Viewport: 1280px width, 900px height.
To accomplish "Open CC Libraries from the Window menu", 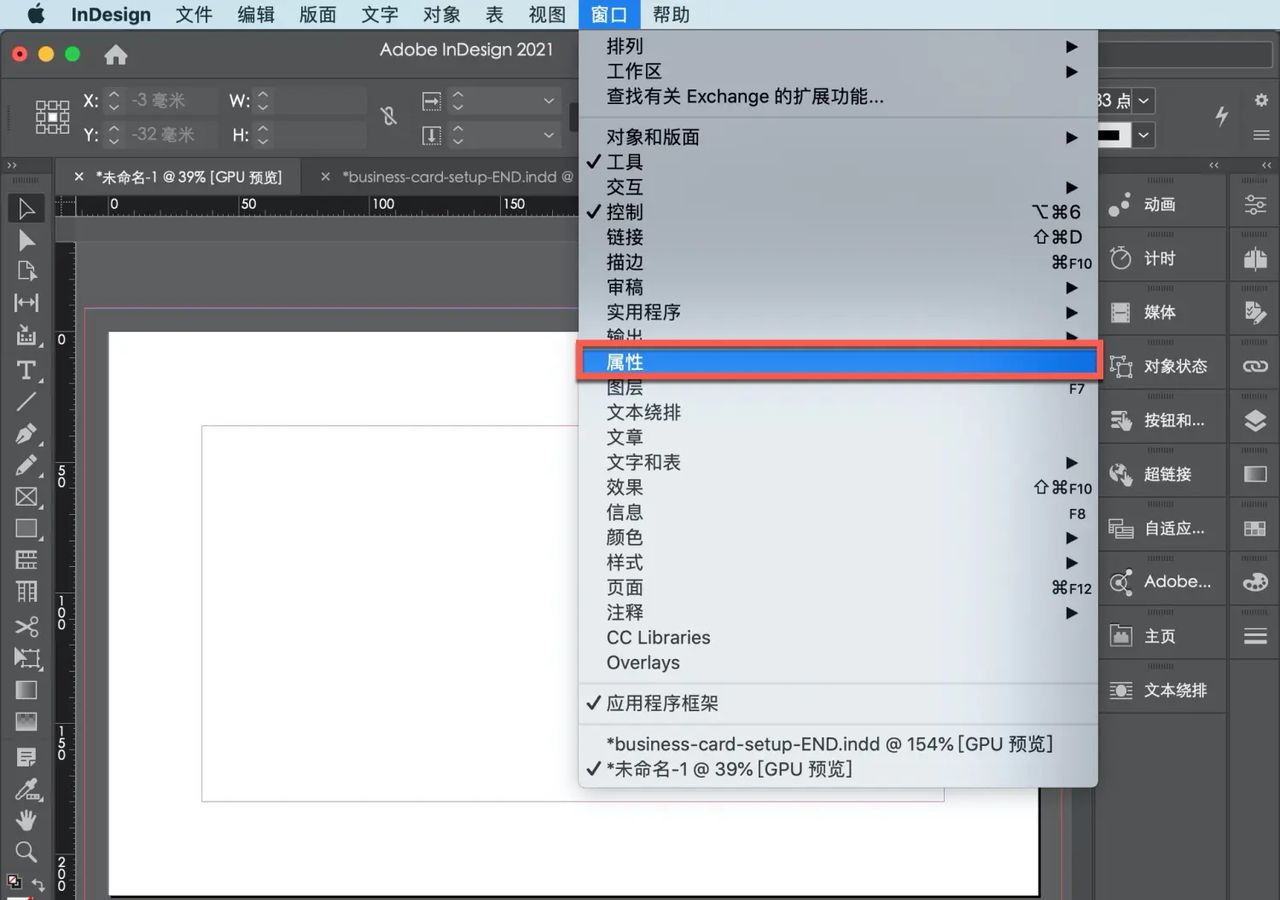I will (x=658, y=637).
